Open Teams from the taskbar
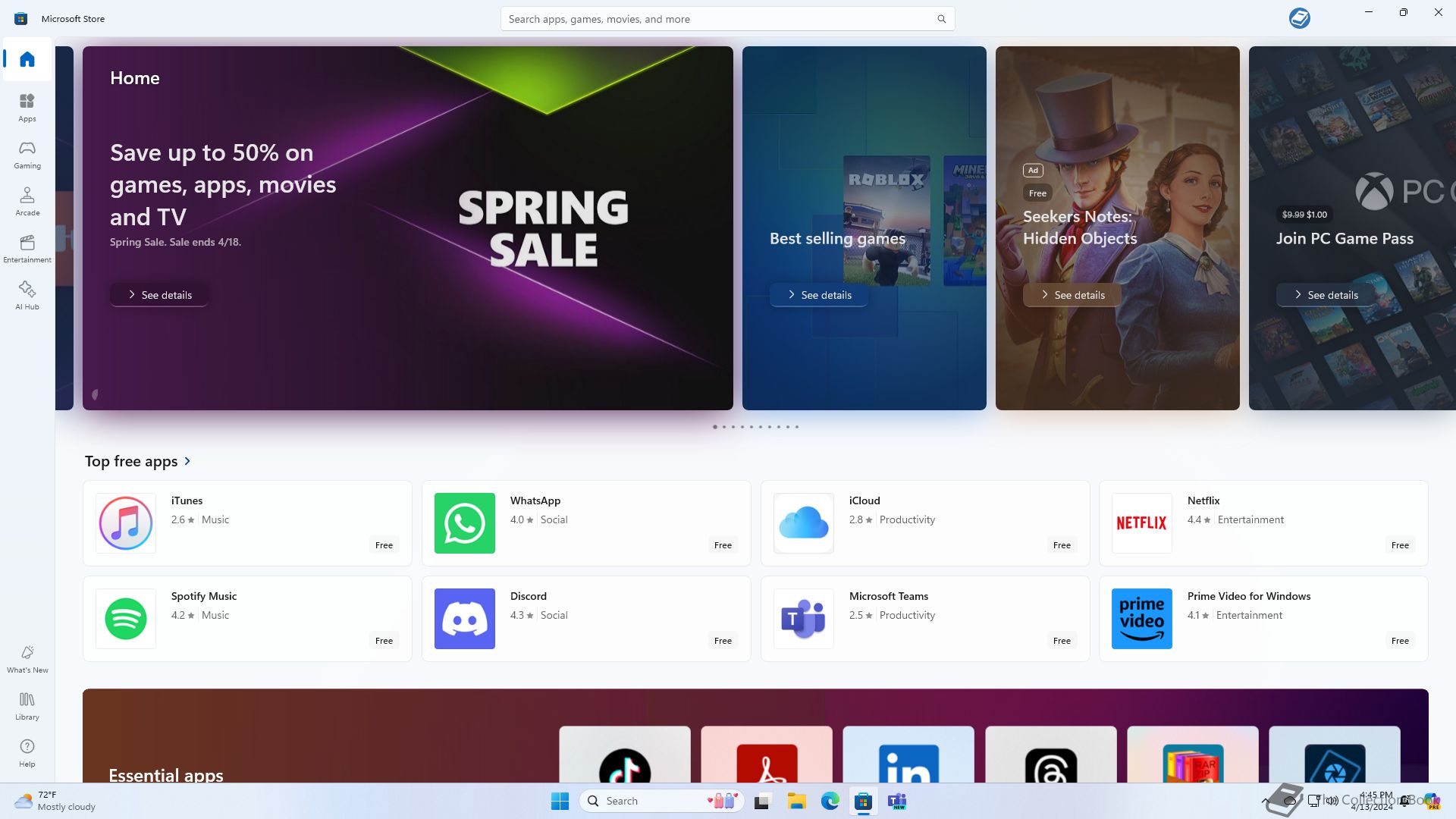The image size is (1456, 819). coord(898,801)
